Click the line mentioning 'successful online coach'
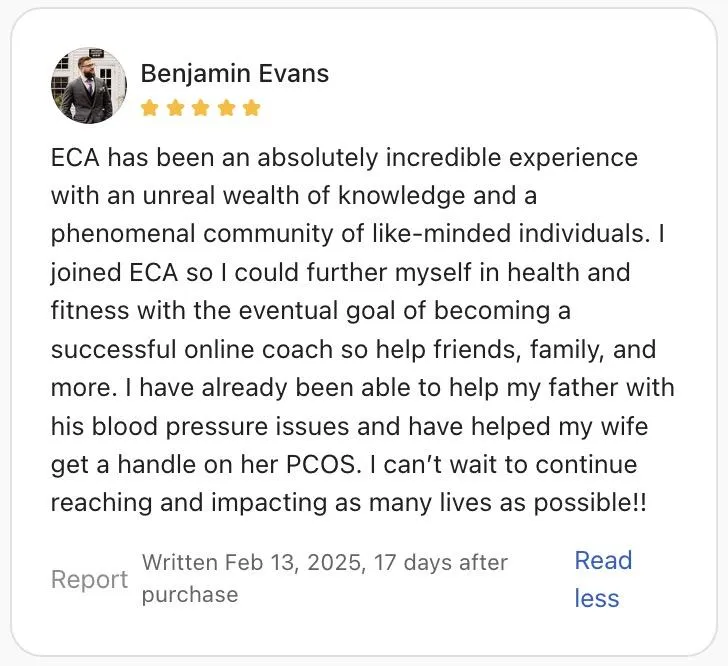The height and width of the screenshot is (666, 728). [353, 349]
